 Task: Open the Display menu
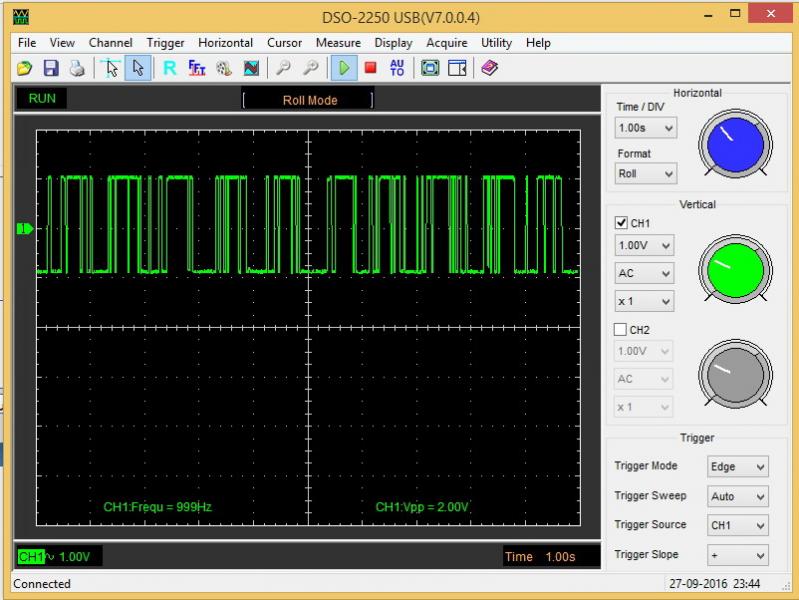point(393,43)
